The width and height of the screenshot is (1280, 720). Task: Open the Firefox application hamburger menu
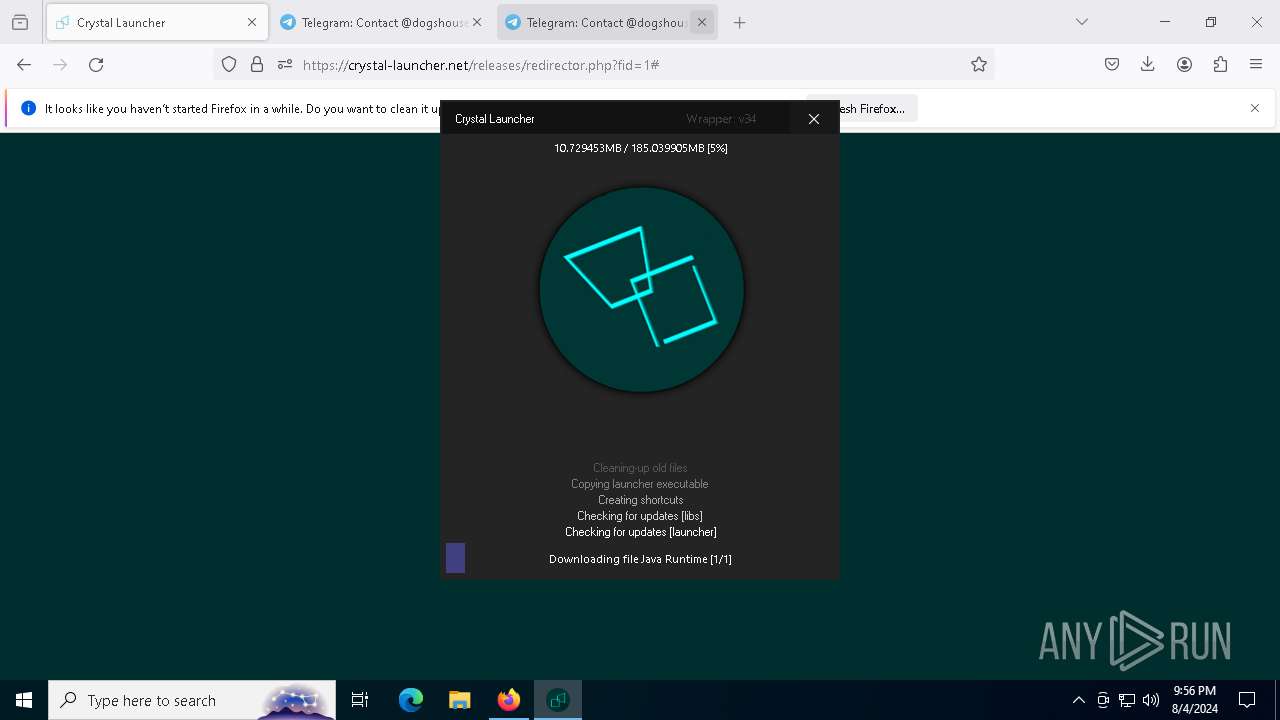click(x=1256, y=64)
